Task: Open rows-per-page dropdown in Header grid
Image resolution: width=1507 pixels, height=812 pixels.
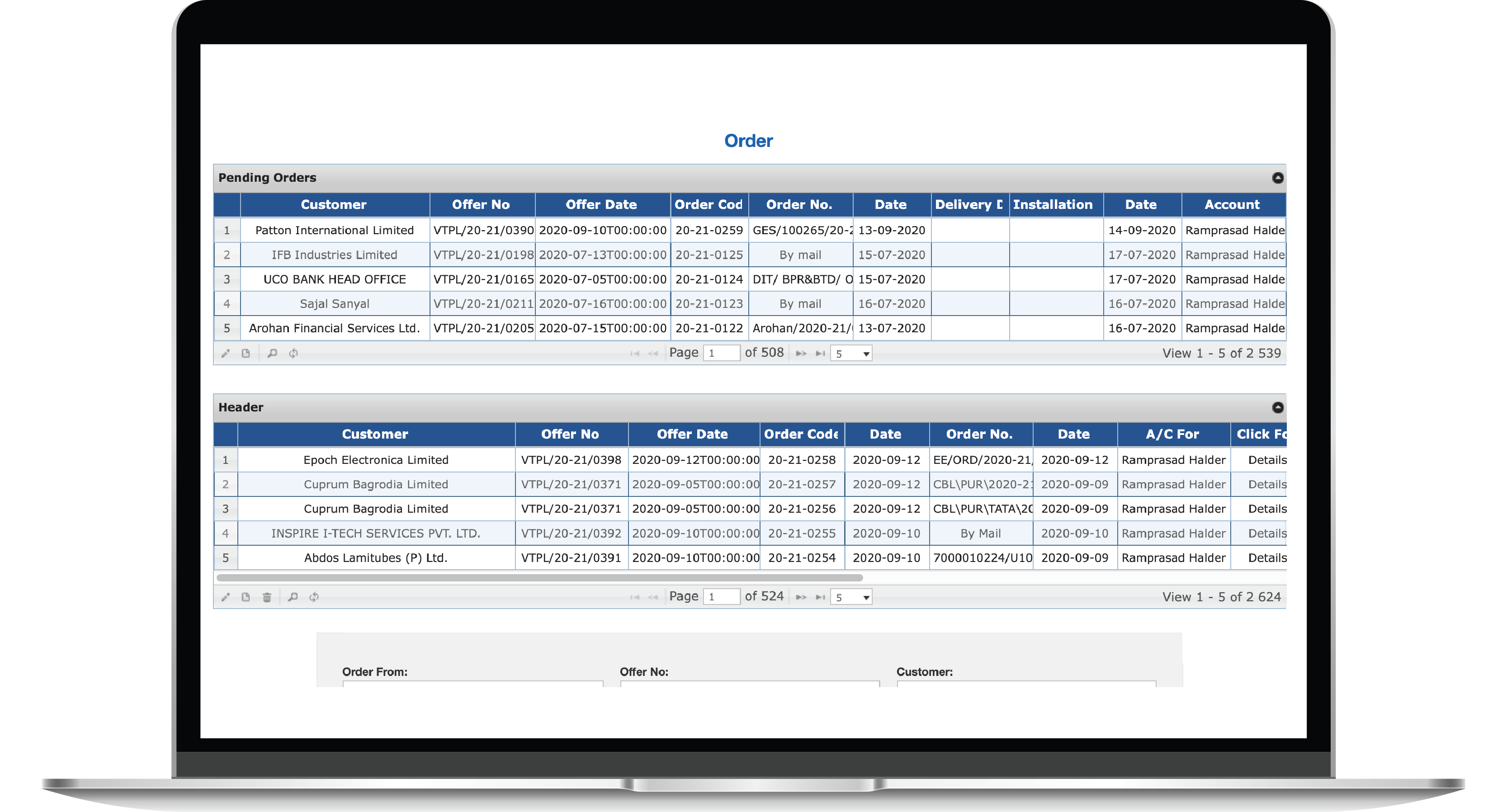Action: pyautogui.click(x=851, y=598)
